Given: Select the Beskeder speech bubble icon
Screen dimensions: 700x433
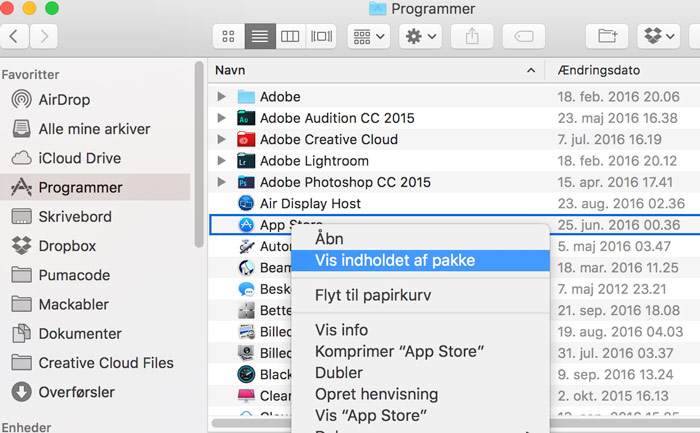Looking at the screenshot, I should coord(246,289).
